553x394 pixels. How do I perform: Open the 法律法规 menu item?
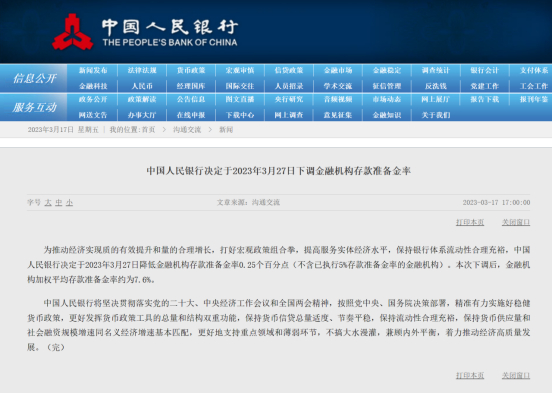click(142, 71)
